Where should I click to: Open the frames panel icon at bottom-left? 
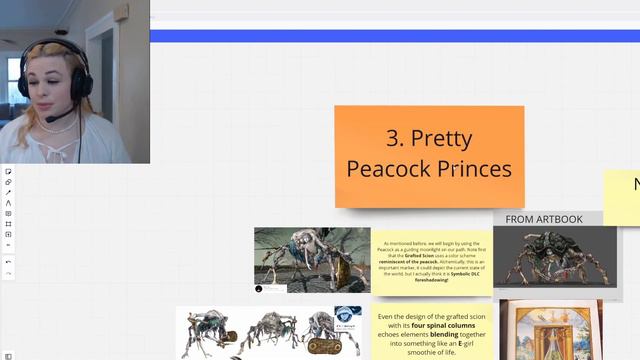pyautogui.click(x=8, y=356)
